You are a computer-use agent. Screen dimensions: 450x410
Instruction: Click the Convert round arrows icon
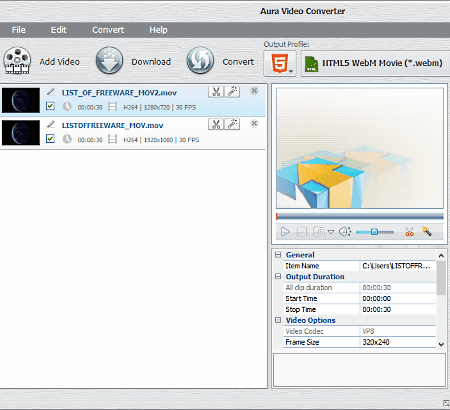point(200,61)
